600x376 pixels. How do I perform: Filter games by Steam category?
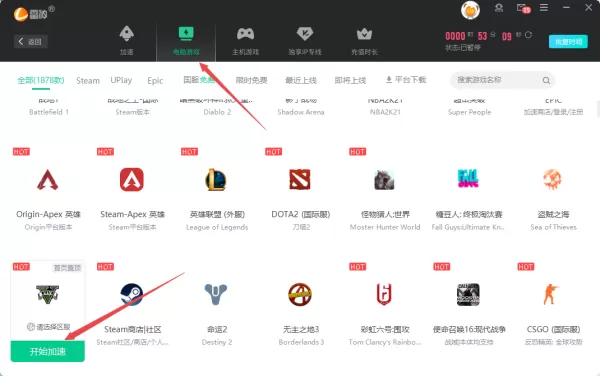(x=88, y=81)
